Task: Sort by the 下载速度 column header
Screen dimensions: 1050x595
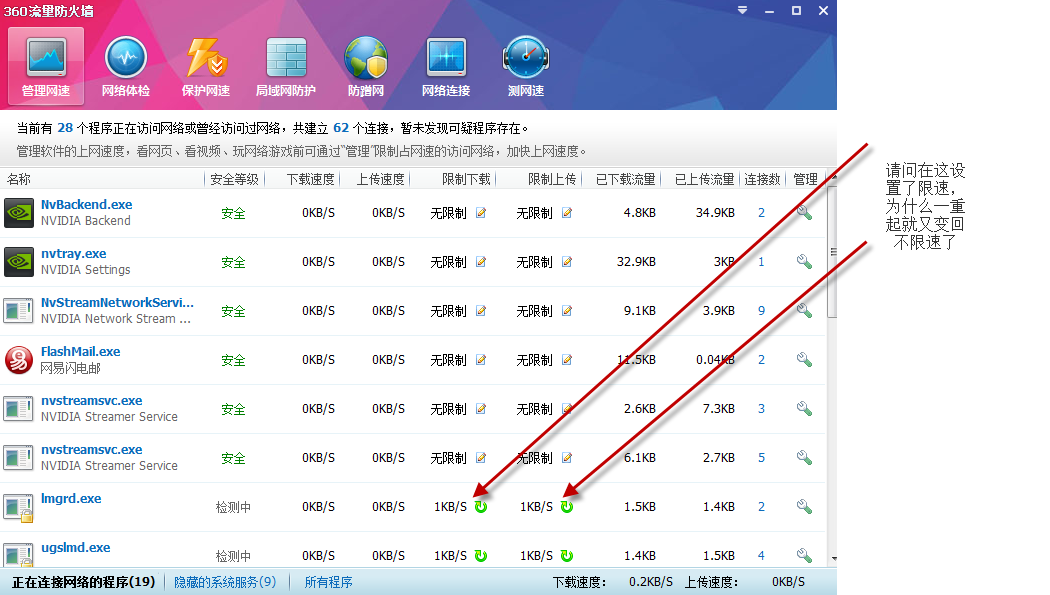Action: pos(311,179)
